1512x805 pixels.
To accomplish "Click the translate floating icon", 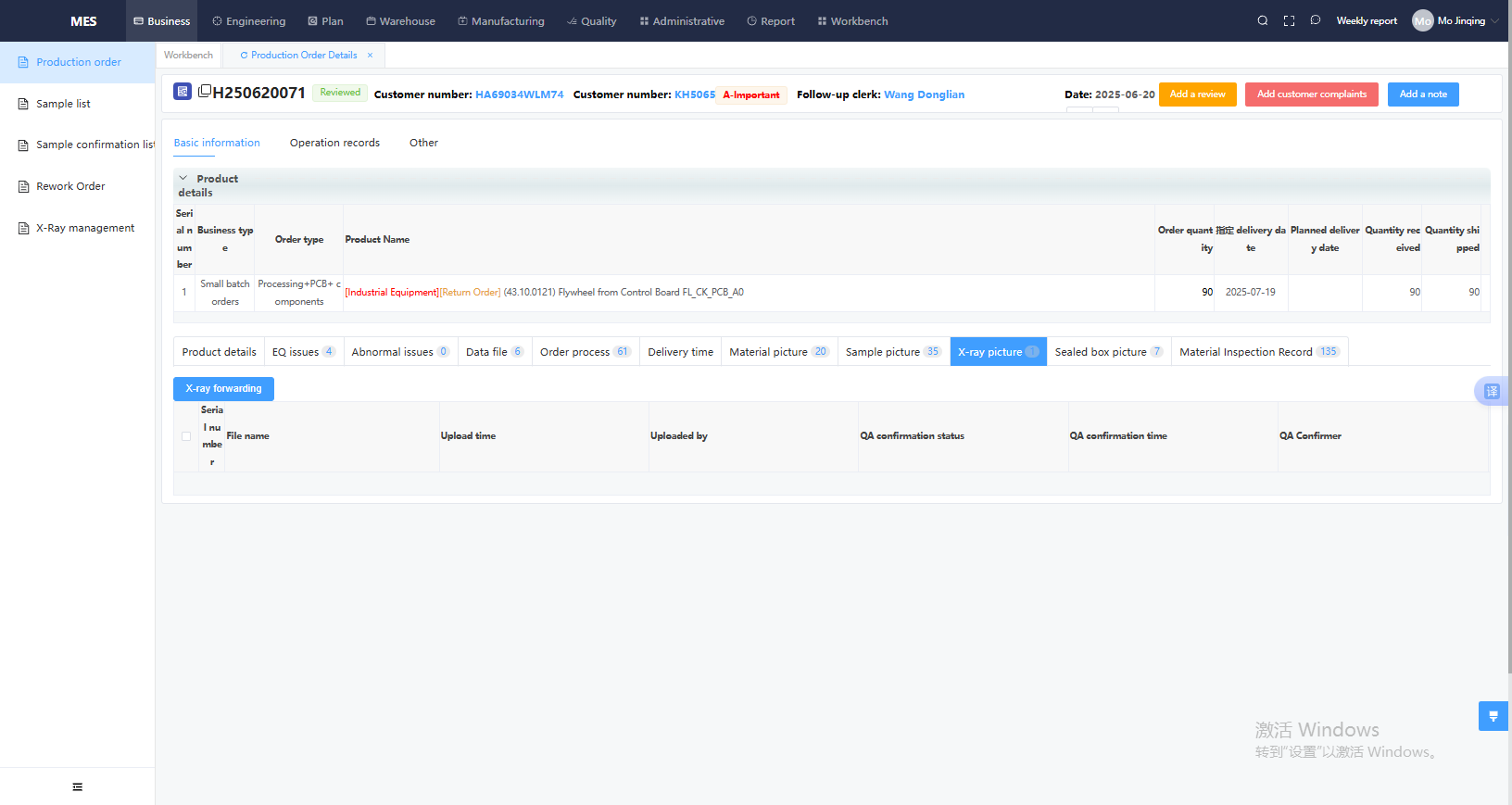I will pyautogui.click(x=1492, y=391).
